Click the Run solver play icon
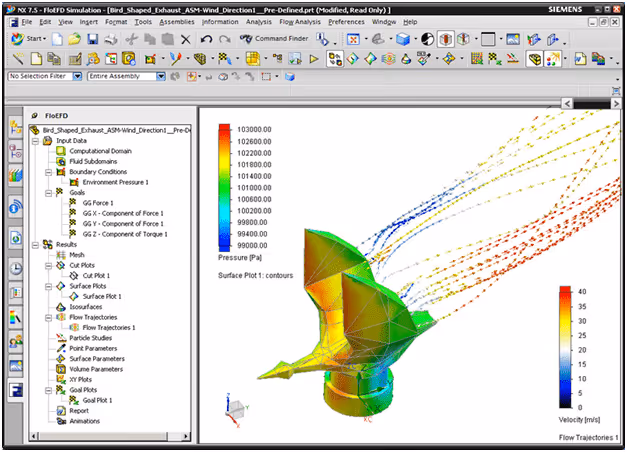 [314, 59]
